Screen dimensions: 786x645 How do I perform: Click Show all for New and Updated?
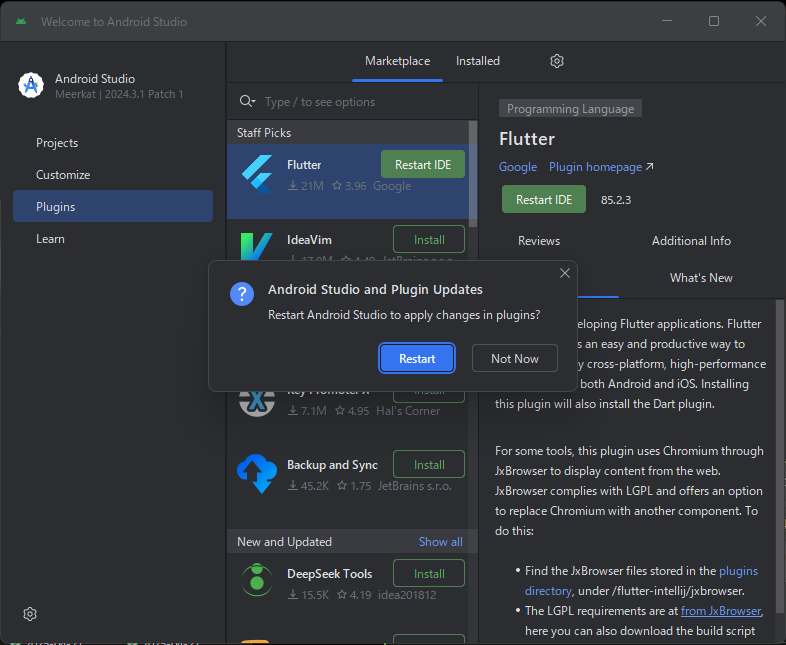click(441, 542)
